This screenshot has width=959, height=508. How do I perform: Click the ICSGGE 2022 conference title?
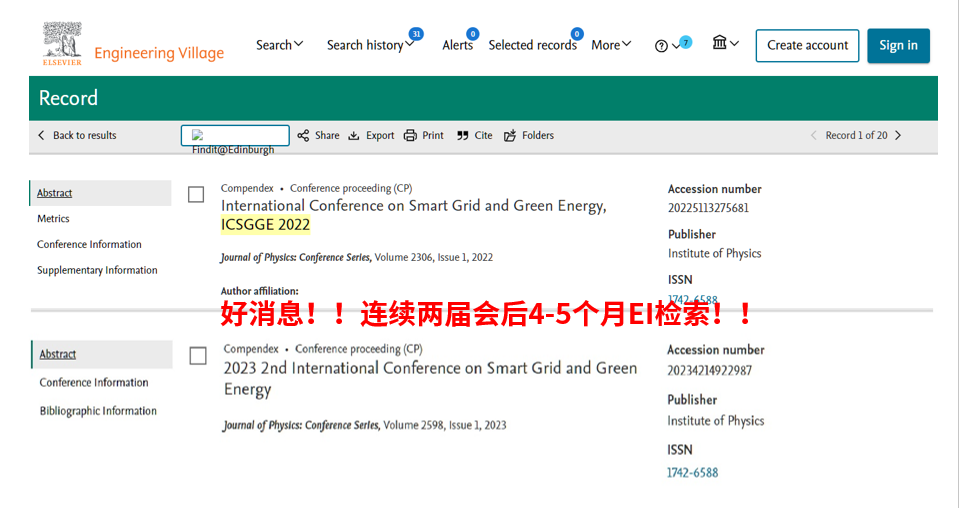click(413, 215)
